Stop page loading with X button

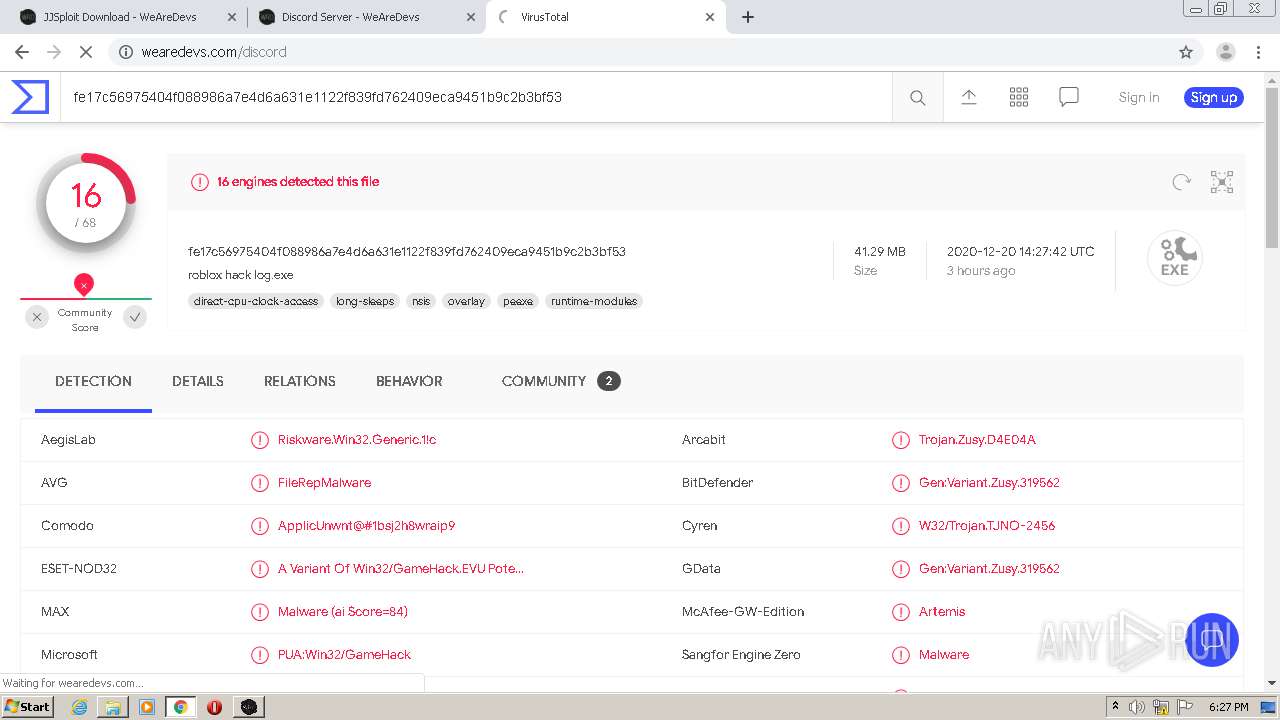click(85, 52)
